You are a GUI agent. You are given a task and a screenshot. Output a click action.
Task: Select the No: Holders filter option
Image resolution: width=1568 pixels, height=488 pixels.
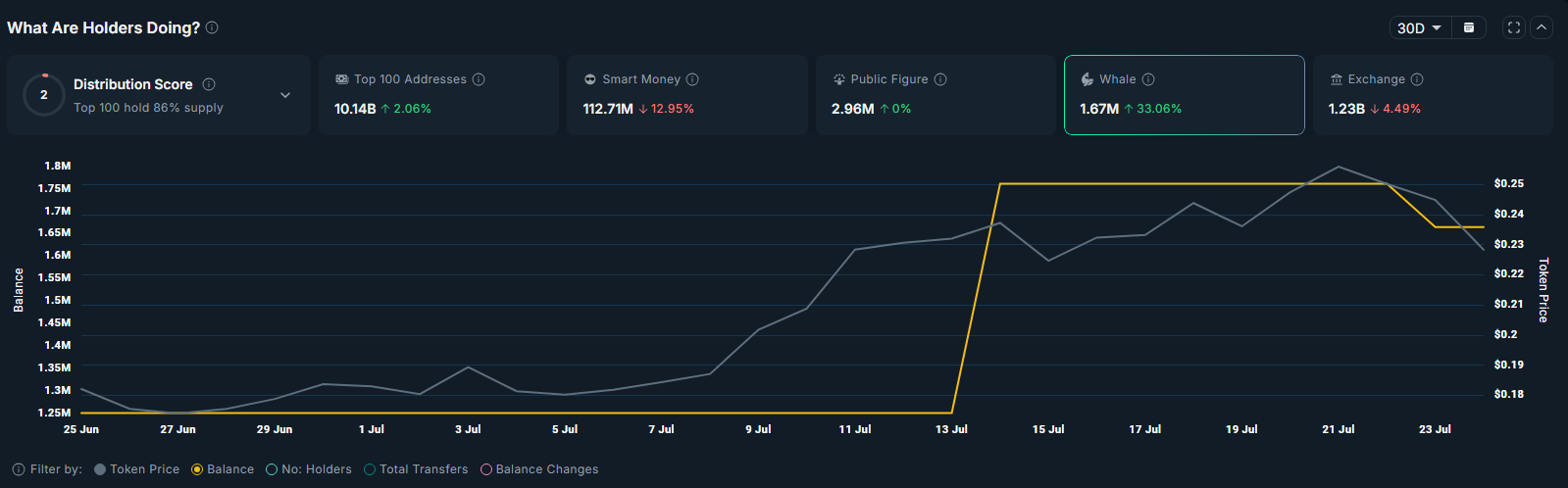(x=272, y=469)
